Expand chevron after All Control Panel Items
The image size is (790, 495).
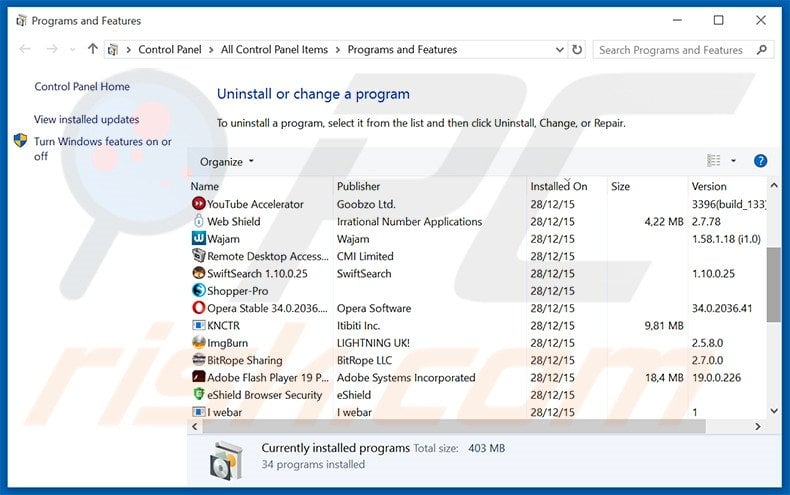tap(338, 49)
